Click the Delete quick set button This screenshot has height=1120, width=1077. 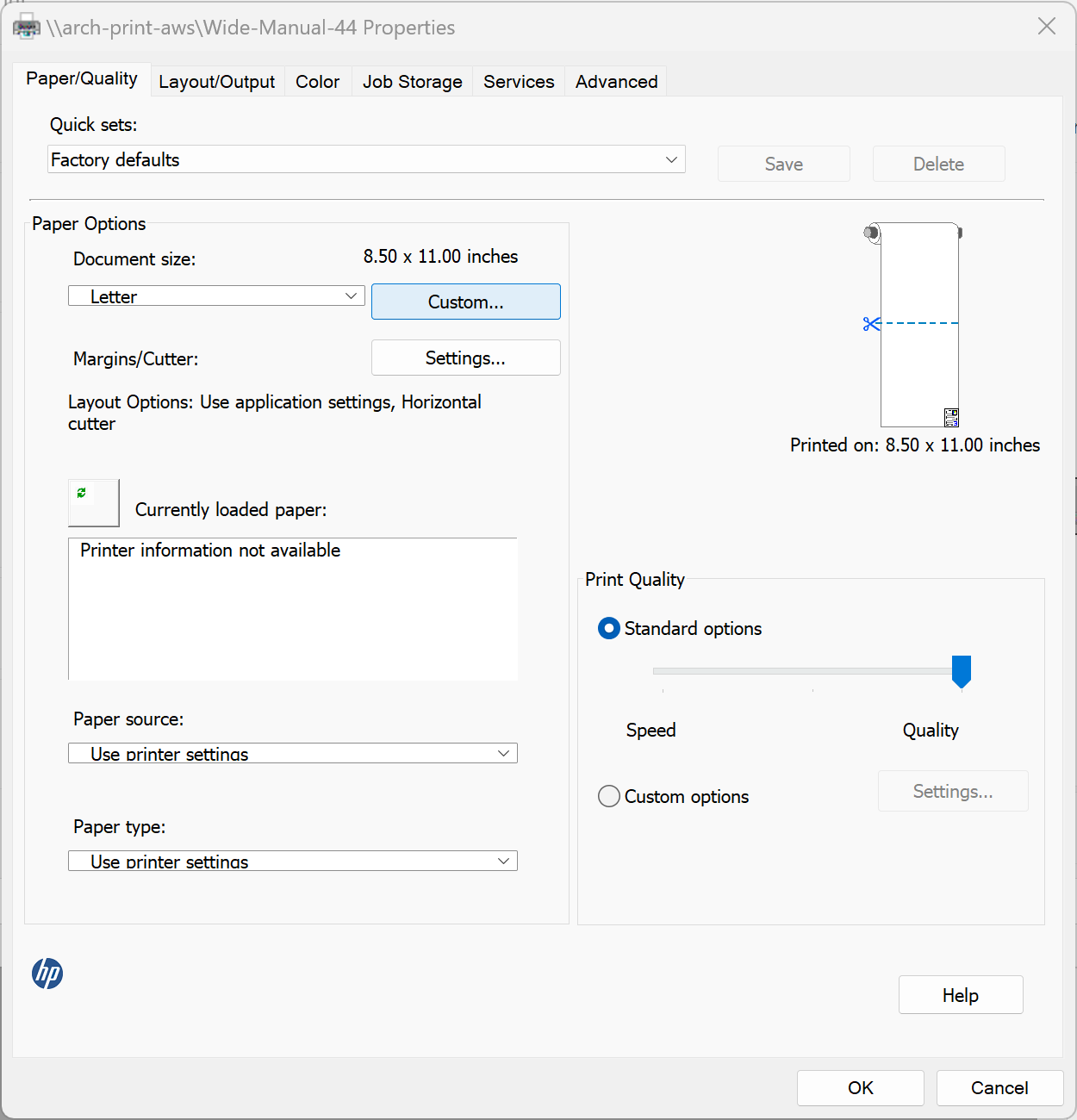pyautogui.click(x=939, y=164)
